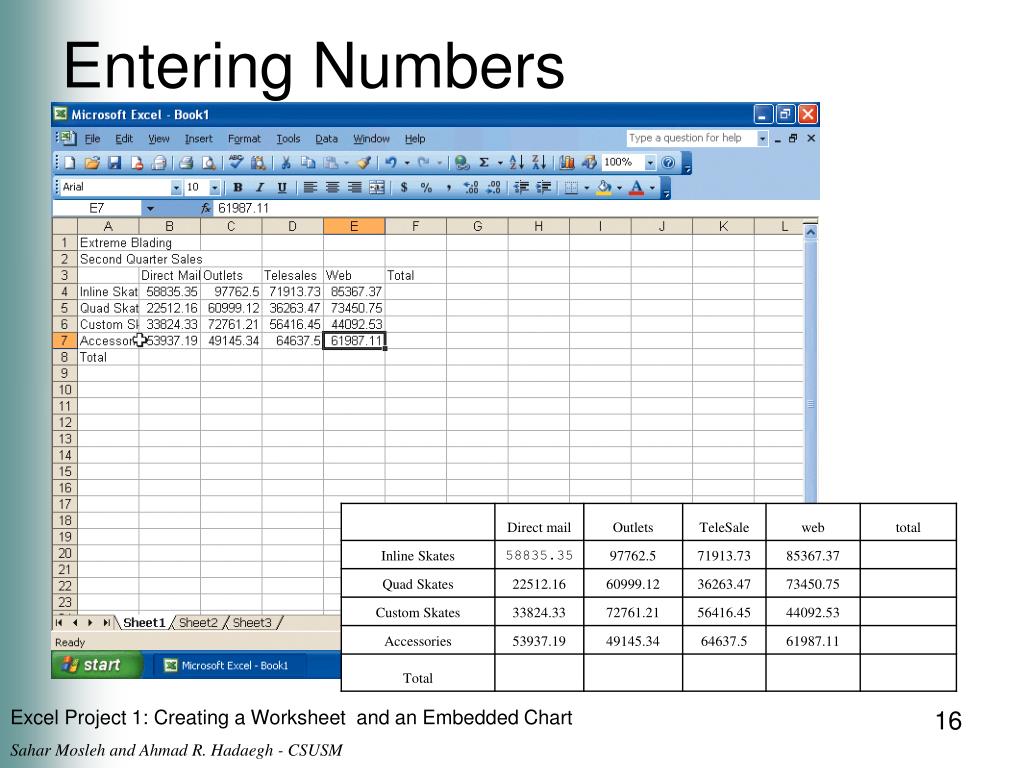Viewport: 1024px width, 768px height.
Task: Toggle Italic formatting
Action: point(260,188)
